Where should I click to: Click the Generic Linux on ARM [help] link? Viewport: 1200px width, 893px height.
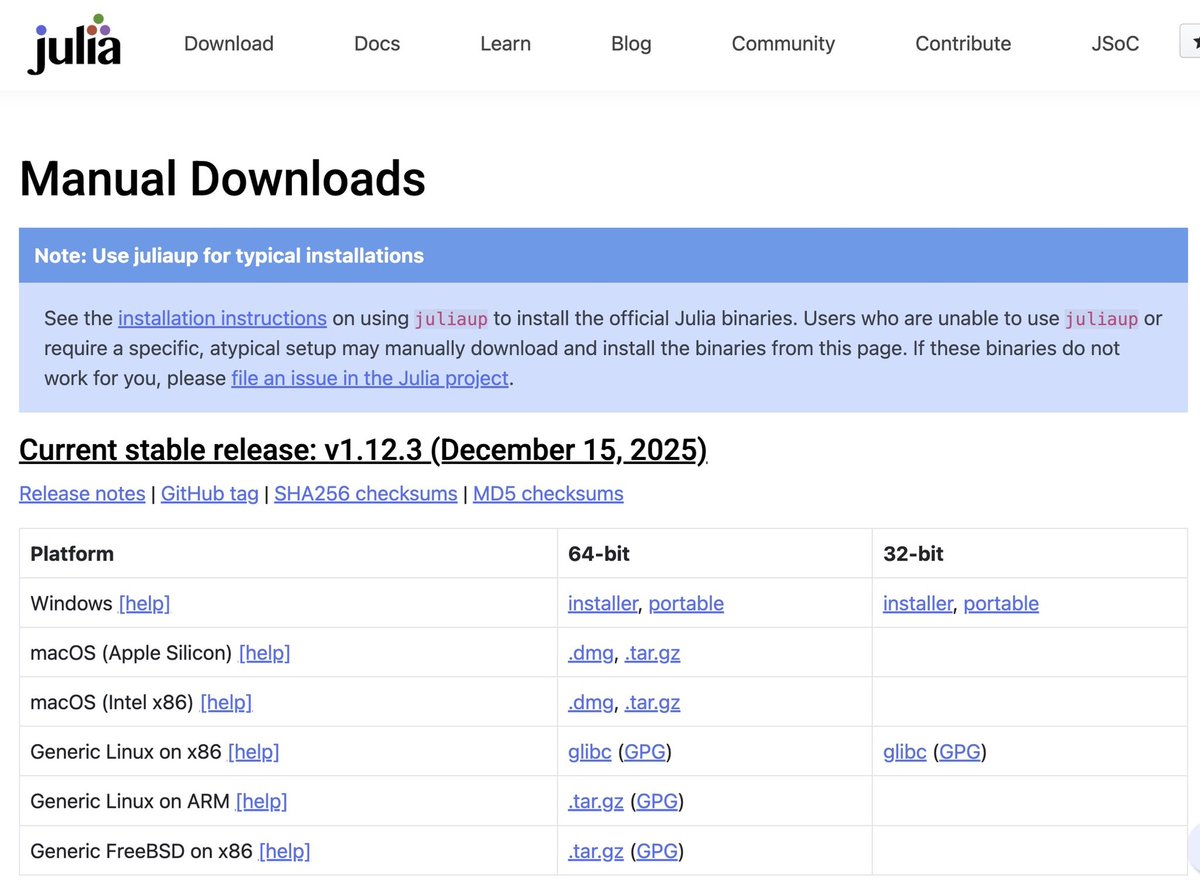261,801
